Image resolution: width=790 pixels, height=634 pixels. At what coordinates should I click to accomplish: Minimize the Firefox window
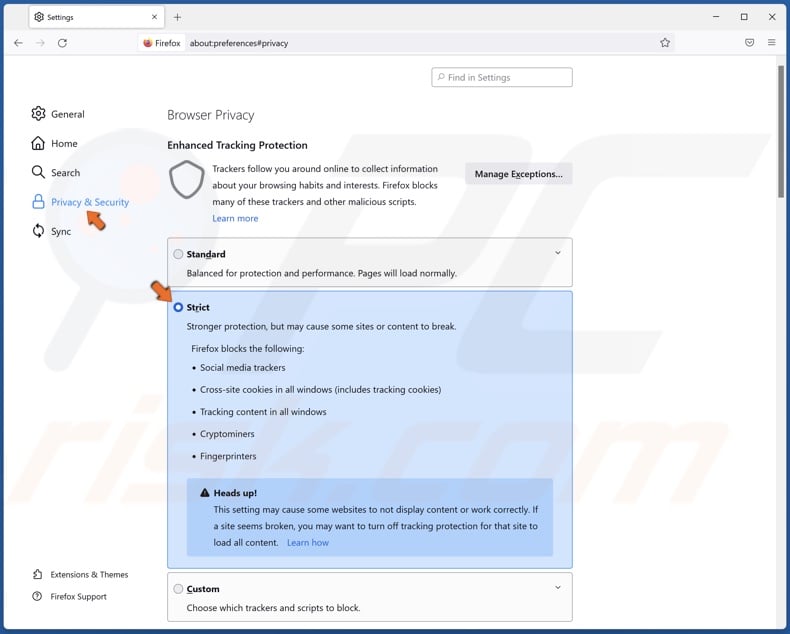pos(716,17)
